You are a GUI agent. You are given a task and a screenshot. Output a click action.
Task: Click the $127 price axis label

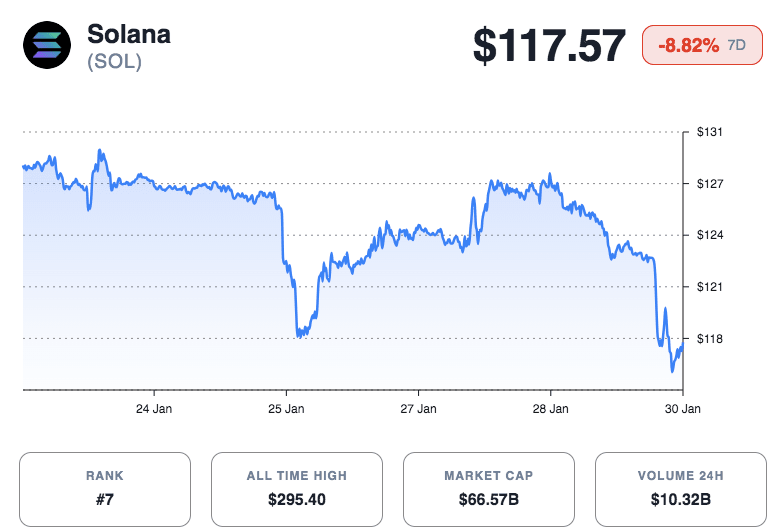(709, 184)
